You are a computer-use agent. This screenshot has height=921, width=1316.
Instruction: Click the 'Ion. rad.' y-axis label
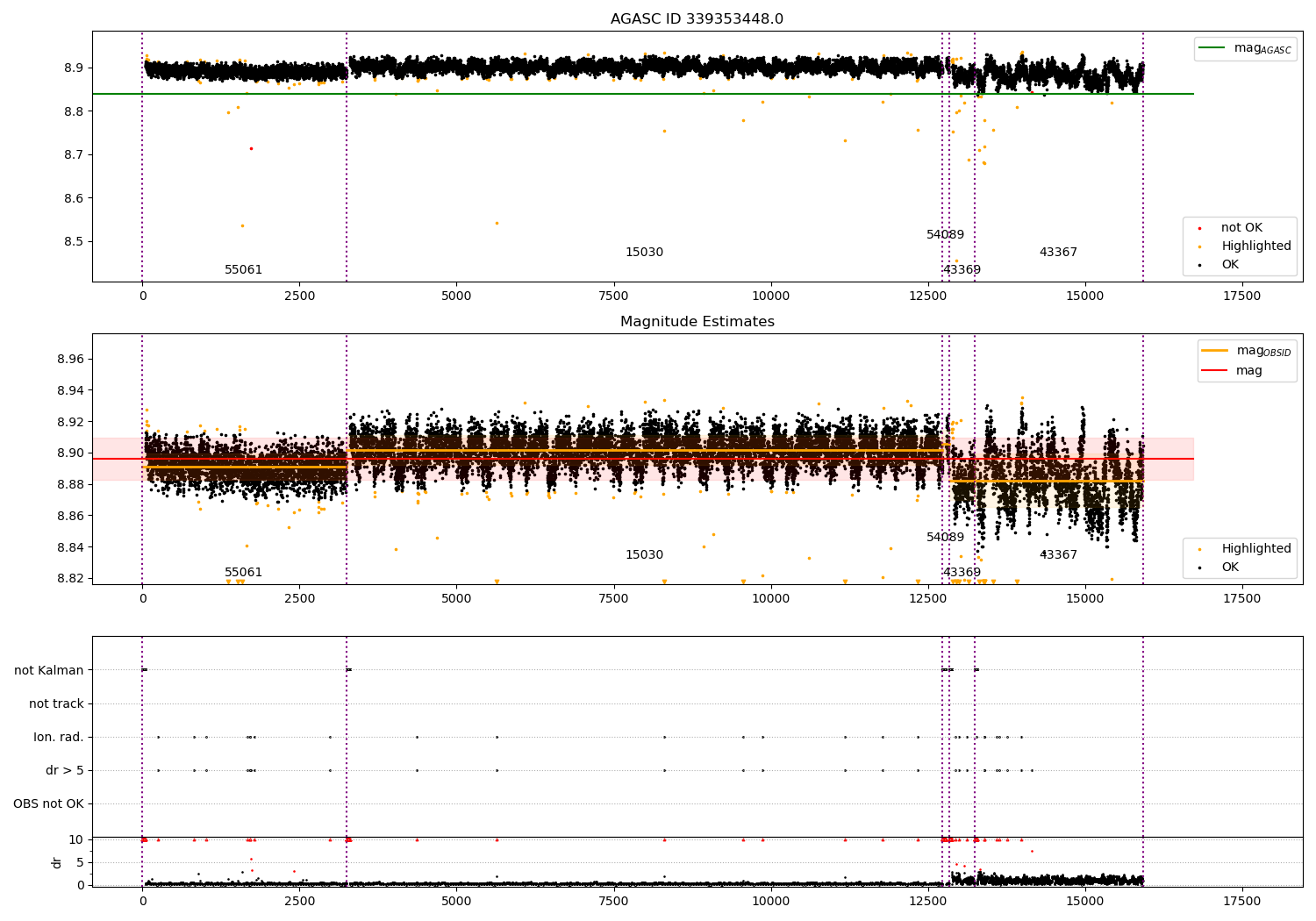tap(59, 738)
